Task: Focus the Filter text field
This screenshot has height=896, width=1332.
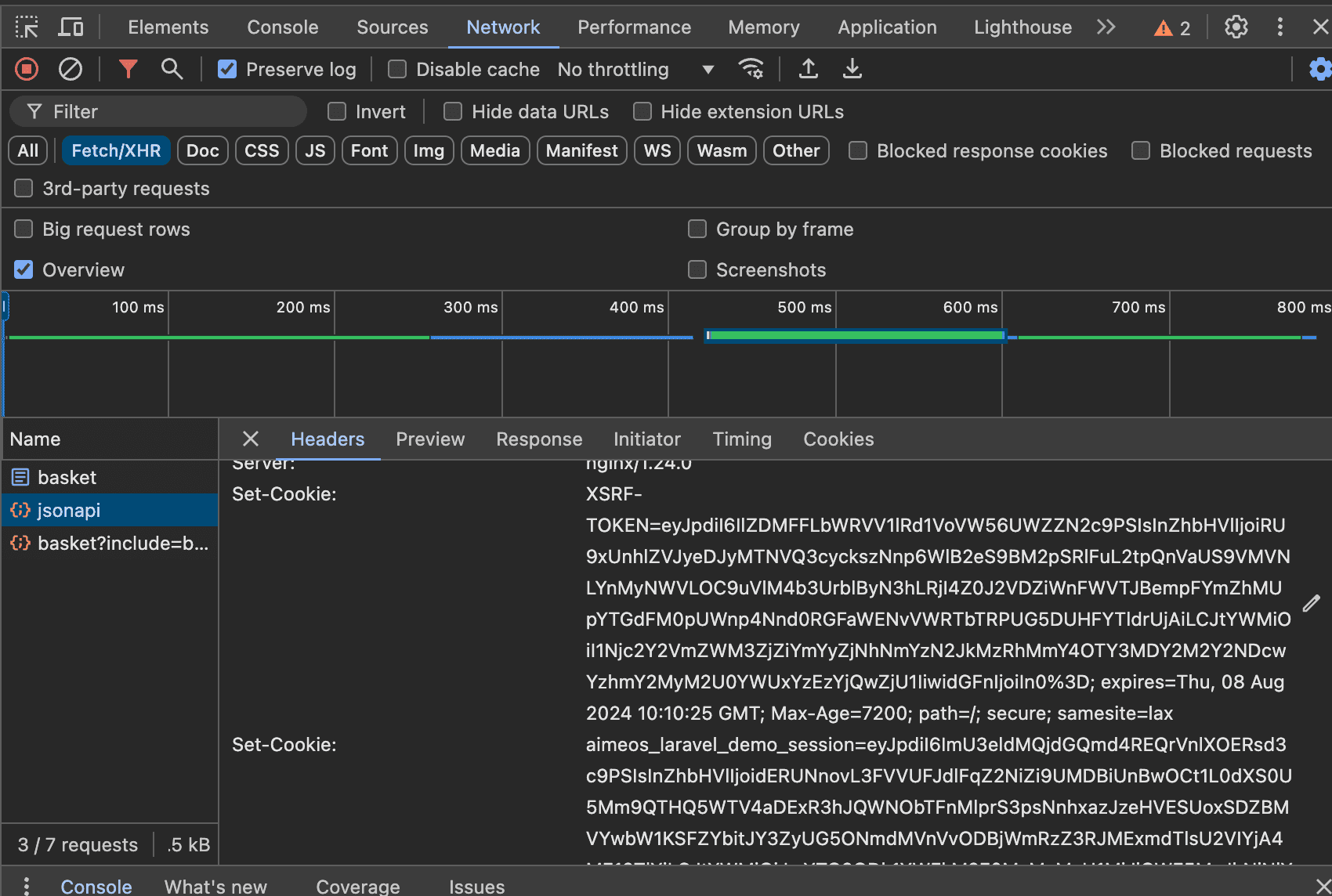Action: tap(158, 112)
